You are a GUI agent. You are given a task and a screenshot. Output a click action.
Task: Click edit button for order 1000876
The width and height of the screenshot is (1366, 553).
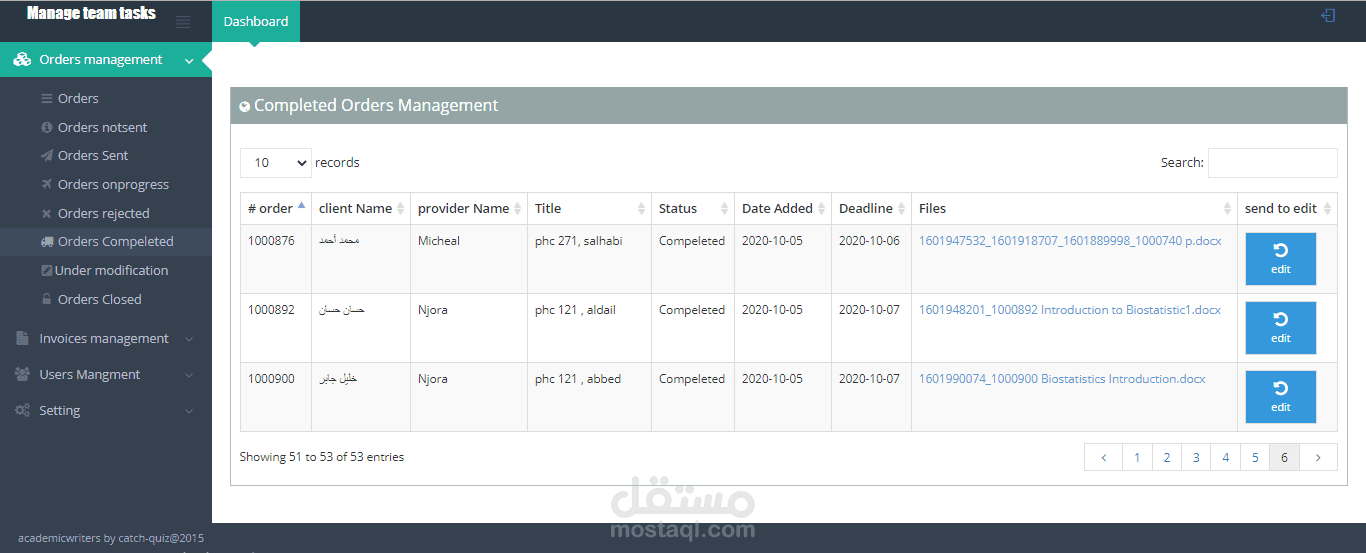[x=1280, y=259]
